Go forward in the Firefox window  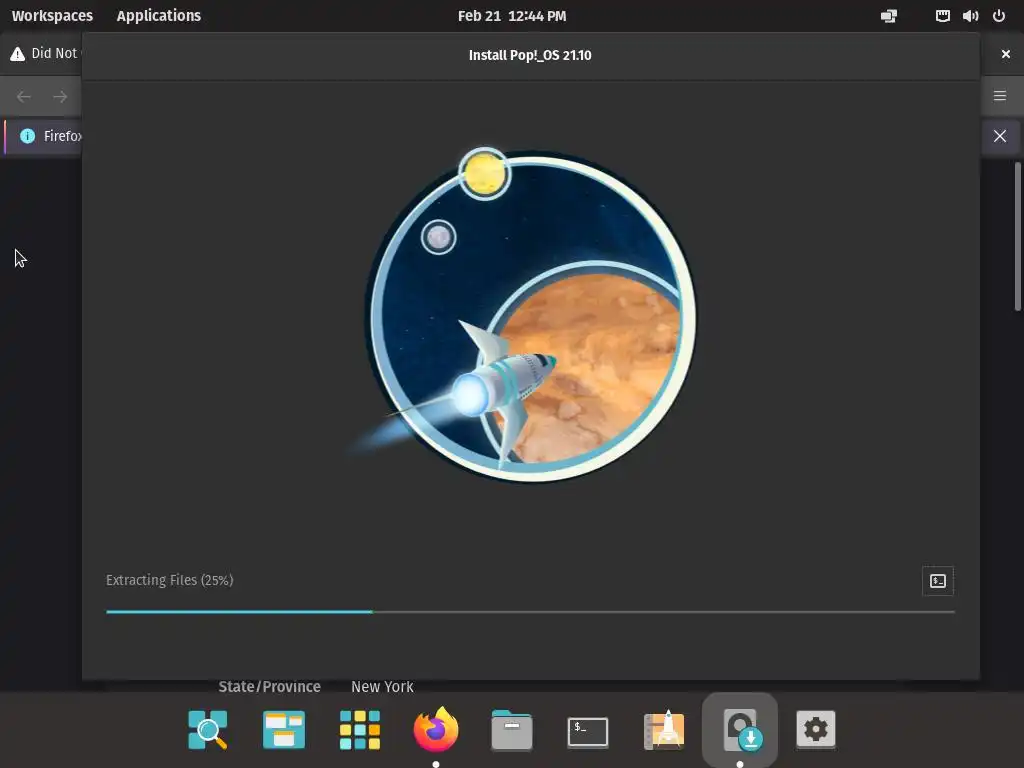(60, 97)
